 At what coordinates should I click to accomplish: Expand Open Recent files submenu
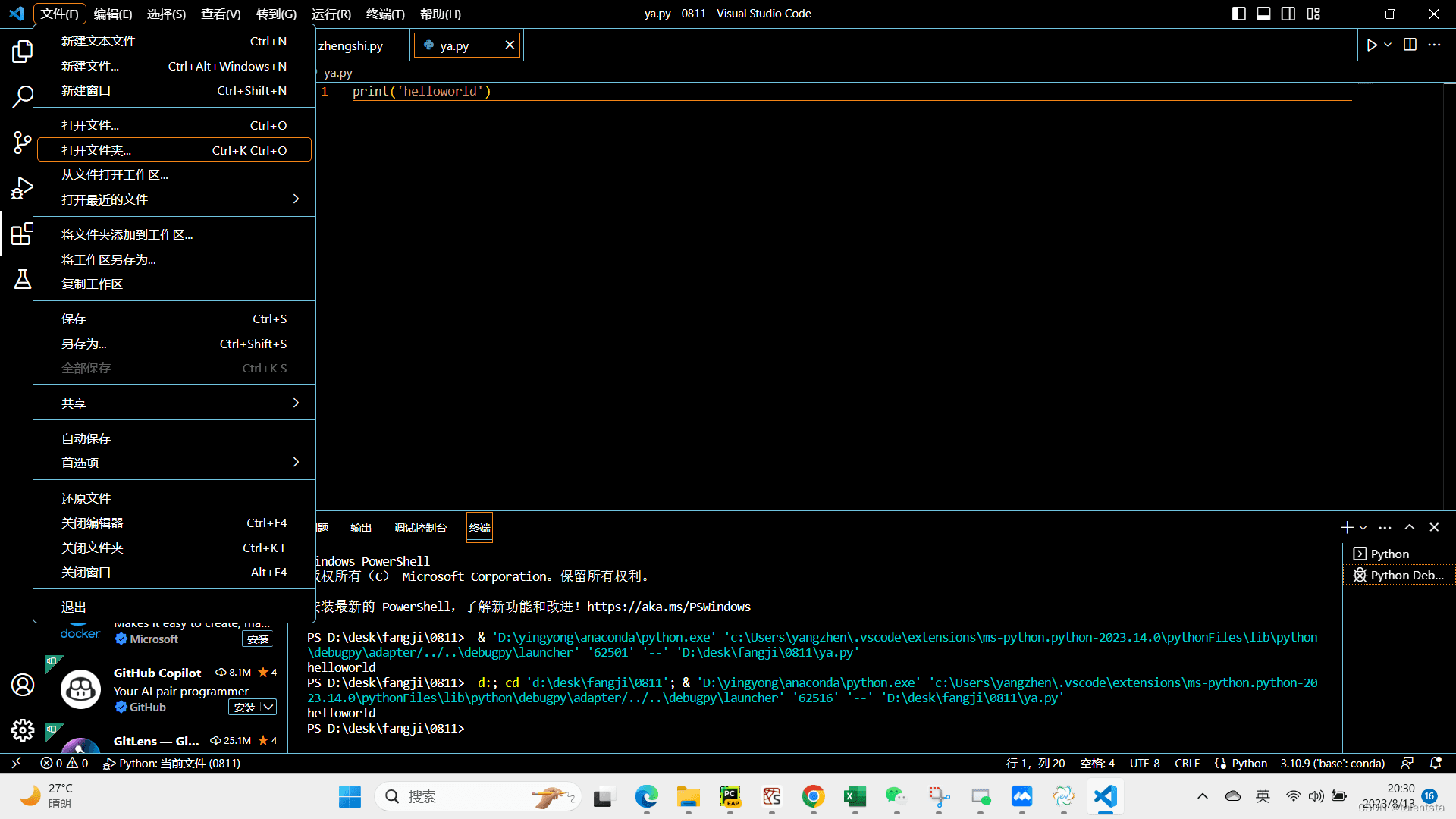174,199
